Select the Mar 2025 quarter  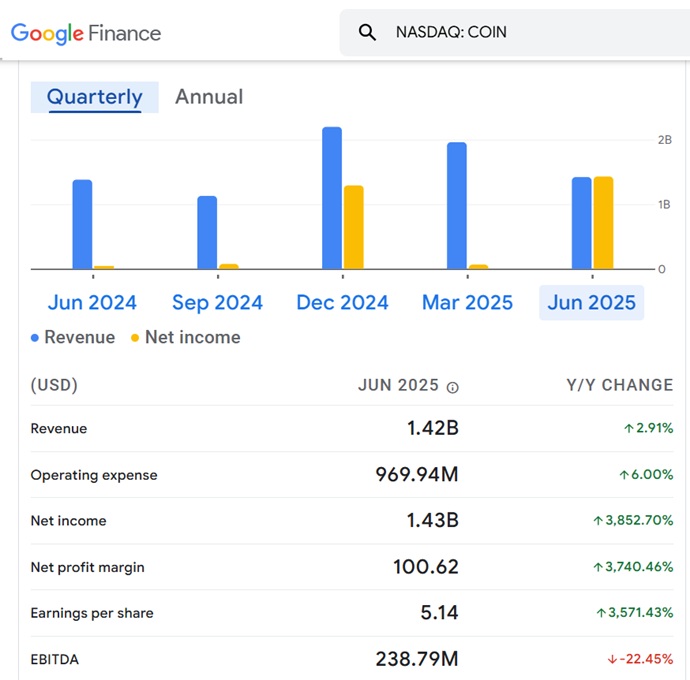tap(467, 302)
